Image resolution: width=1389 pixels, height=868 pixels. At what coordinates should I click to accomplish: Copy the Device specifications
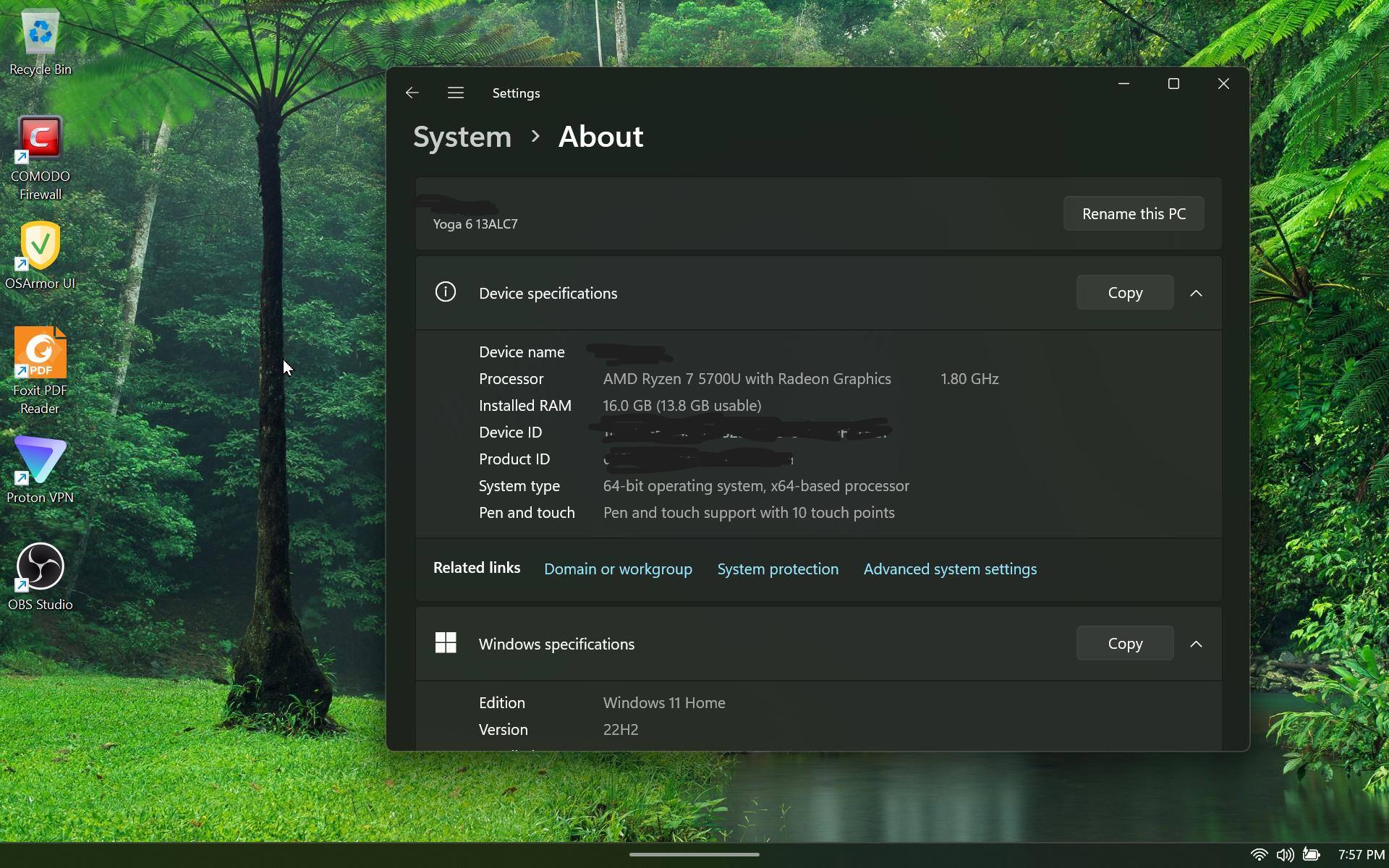point(1125,293)
